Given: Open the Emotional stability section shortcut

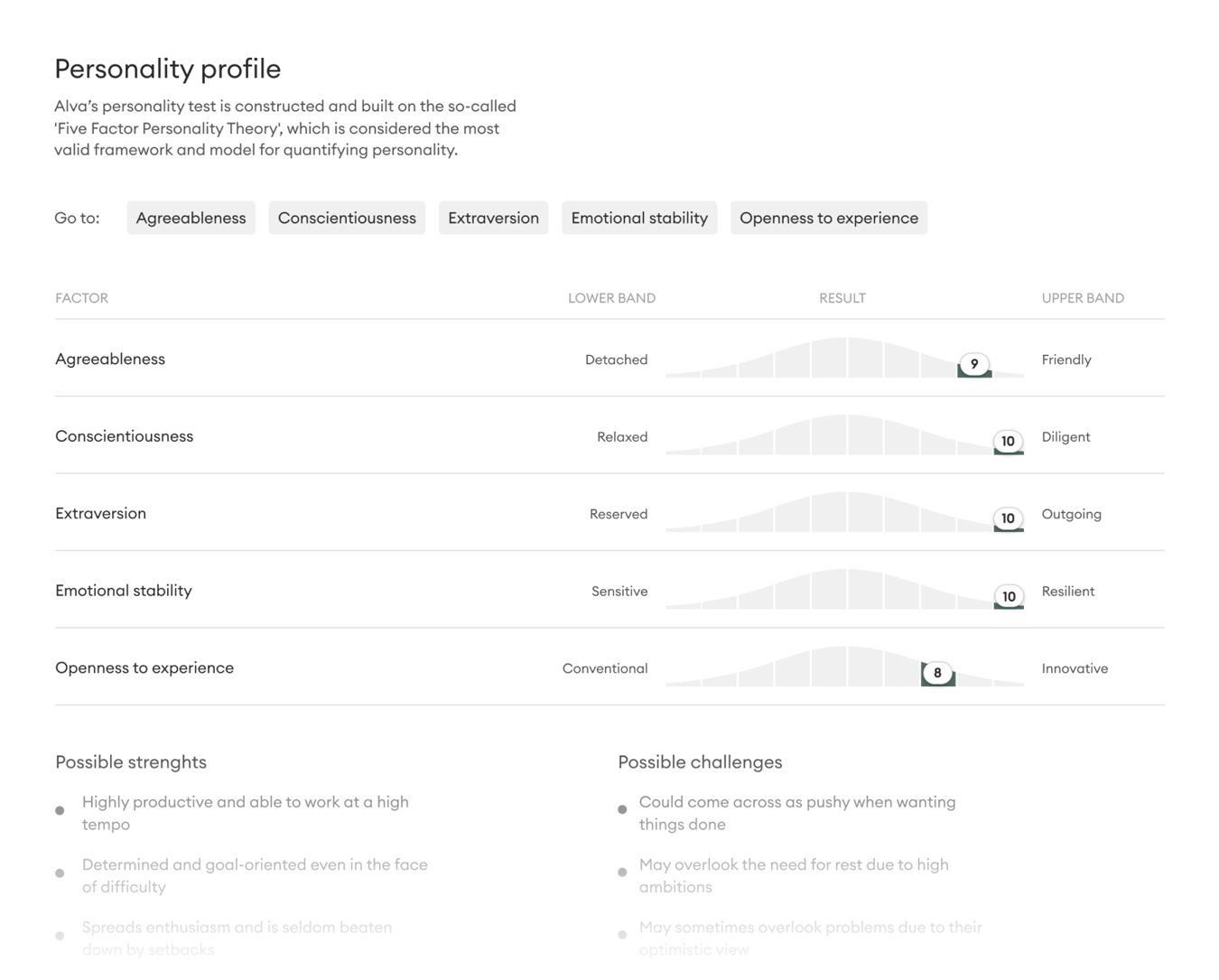Looking at the screenshot, I should 638,218.
